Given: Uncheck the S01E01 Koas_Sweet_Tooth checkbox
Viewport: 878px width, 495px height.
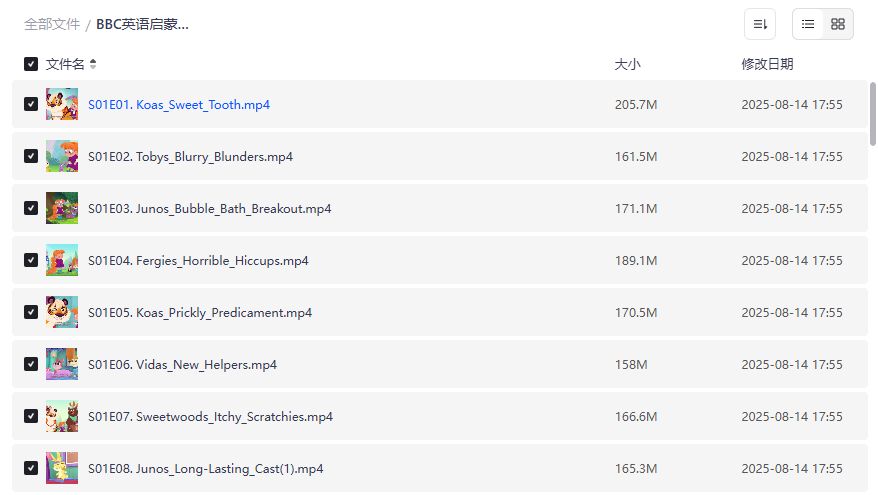Looking at the screenshot, I should click(31, 104).
